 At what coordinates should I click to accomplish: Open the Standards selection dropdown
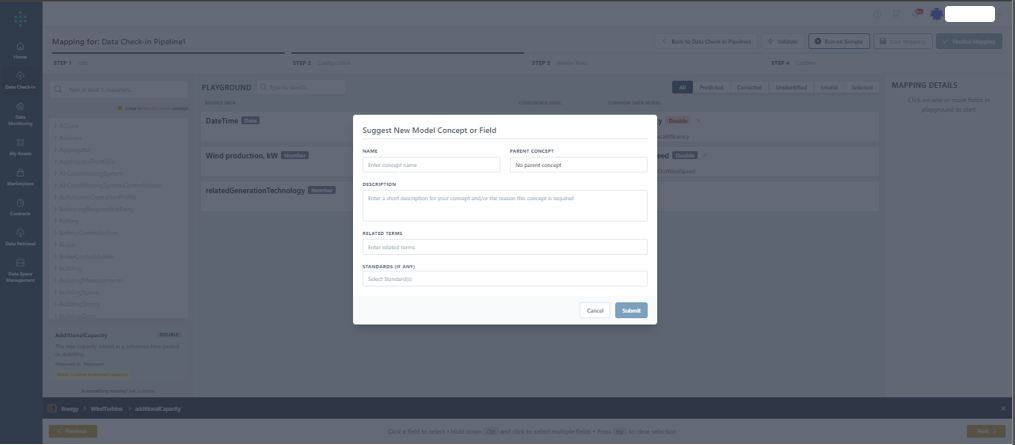505,279
